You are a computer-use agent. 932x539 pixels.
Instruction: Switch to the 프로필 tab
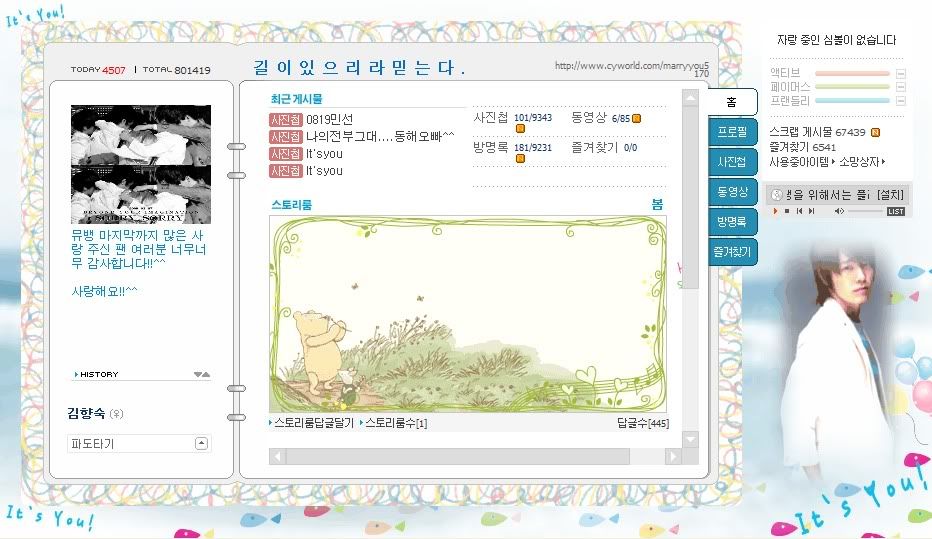(731, 131)
